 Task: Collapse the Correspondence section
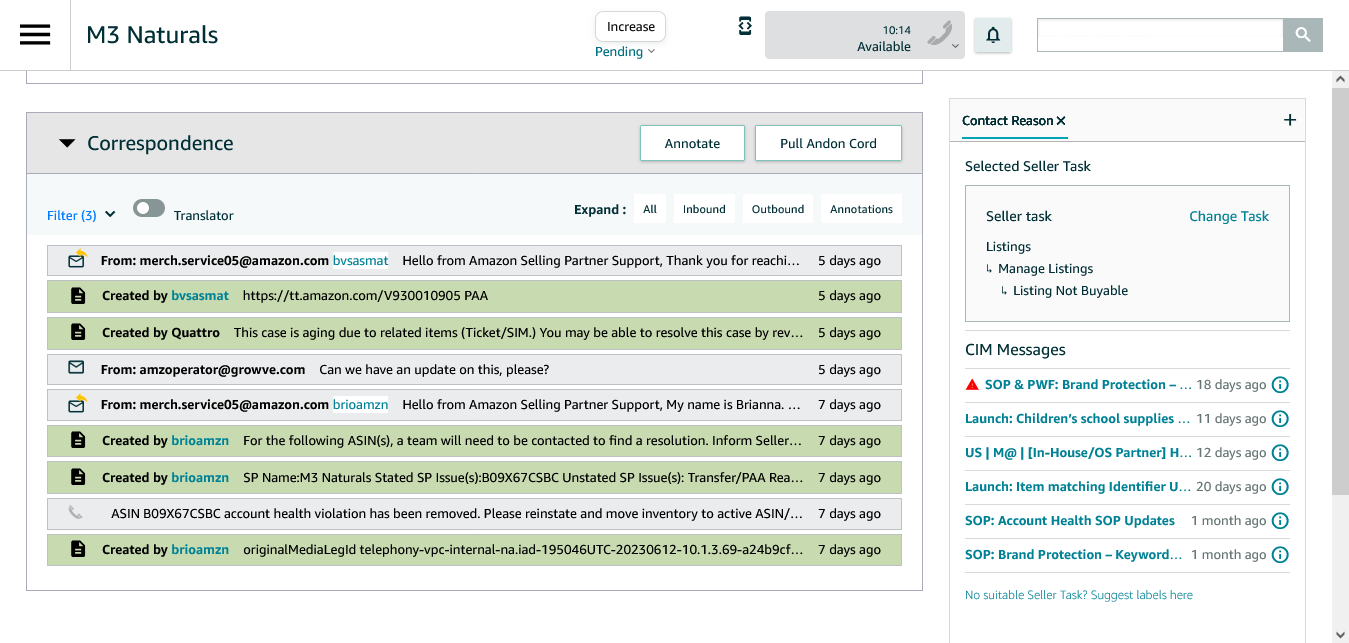point(67,143)
